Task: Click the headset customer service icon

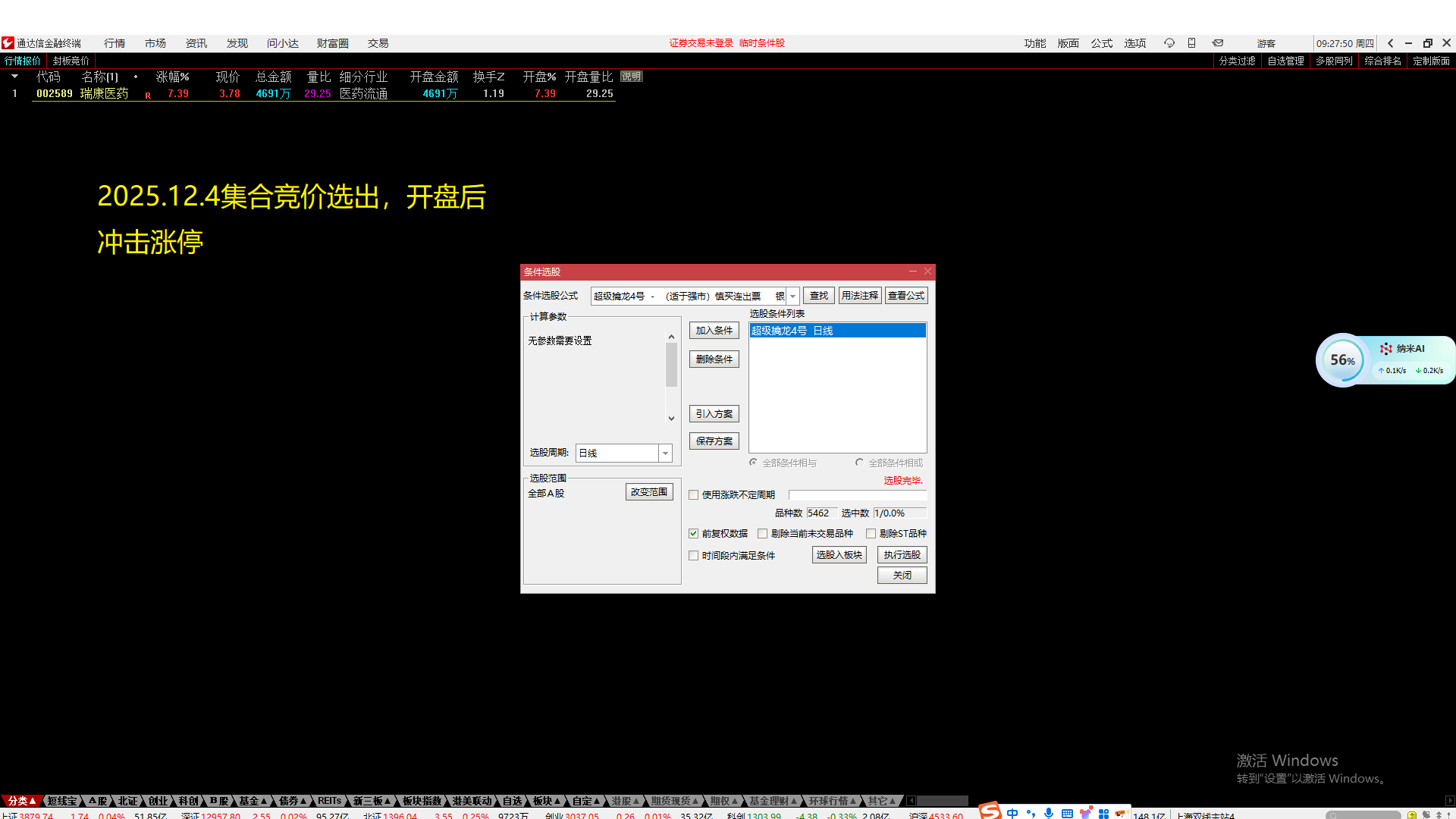Action: (x=1169, y=43)
